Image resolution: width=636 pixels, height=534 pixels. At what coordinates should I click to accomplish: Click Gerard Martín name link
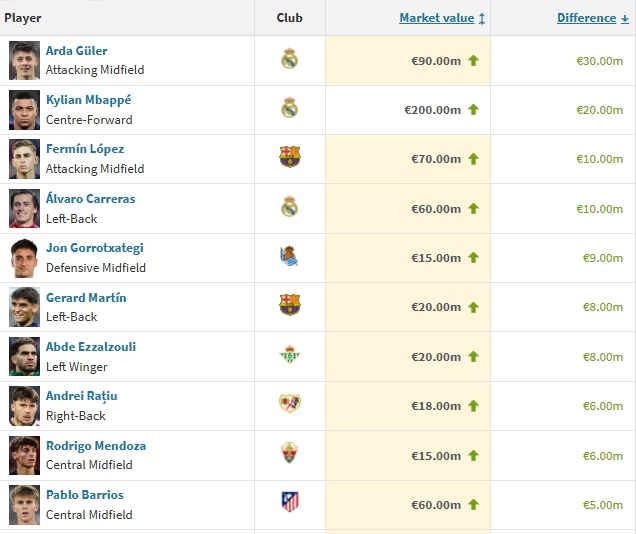[x=86, y=298]
